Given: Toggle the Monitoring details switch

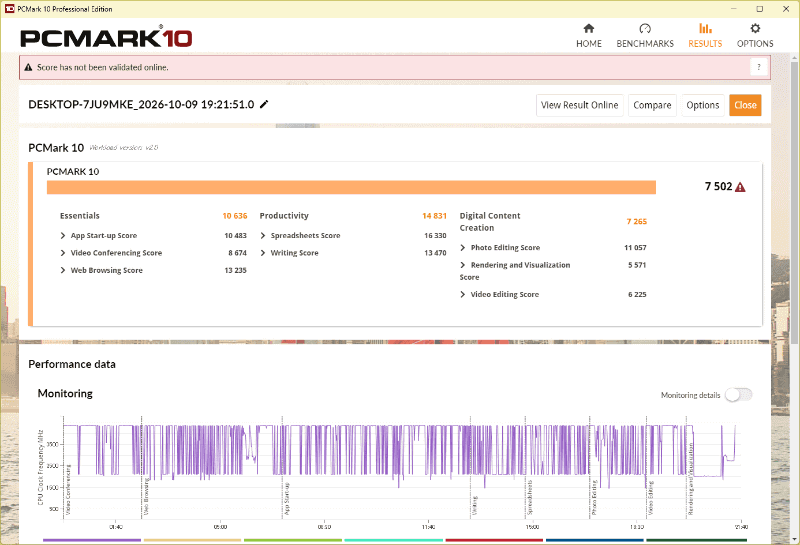Looking at the screenshot, I should click(x=739, y=394).
